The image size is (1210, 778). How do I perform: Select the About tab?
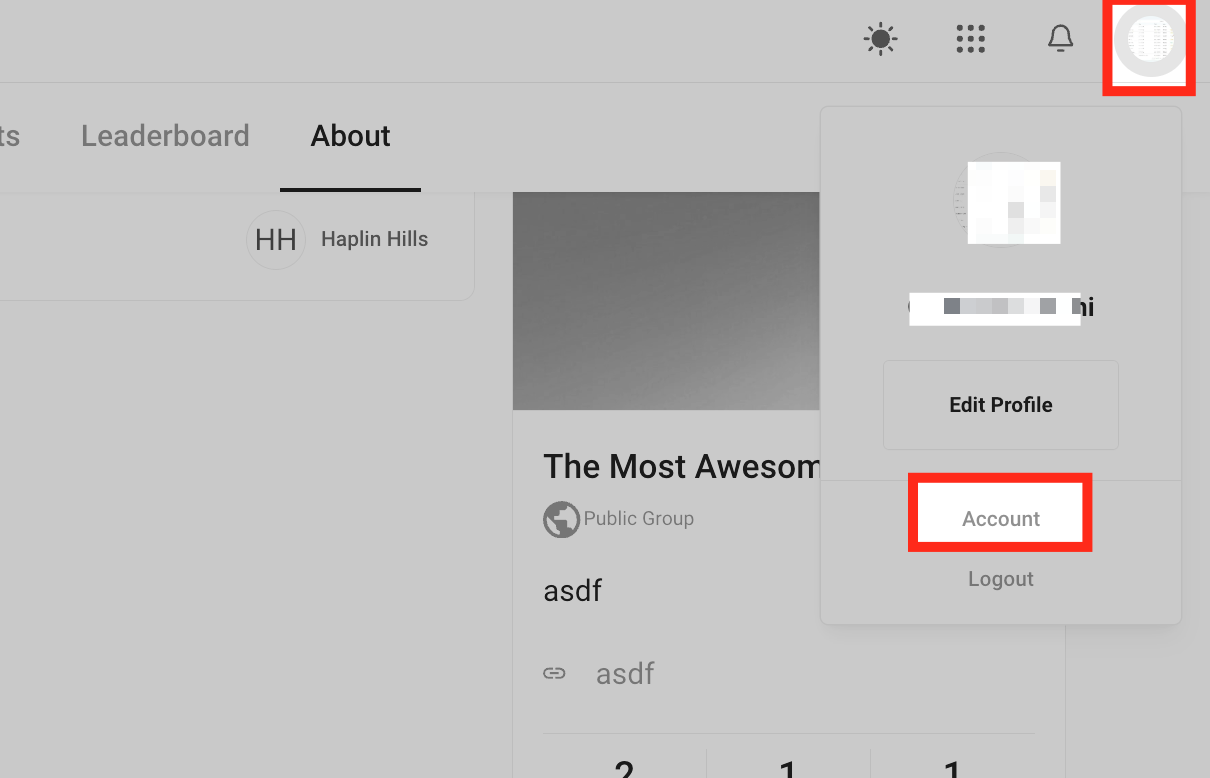click(x=350, y=136)
